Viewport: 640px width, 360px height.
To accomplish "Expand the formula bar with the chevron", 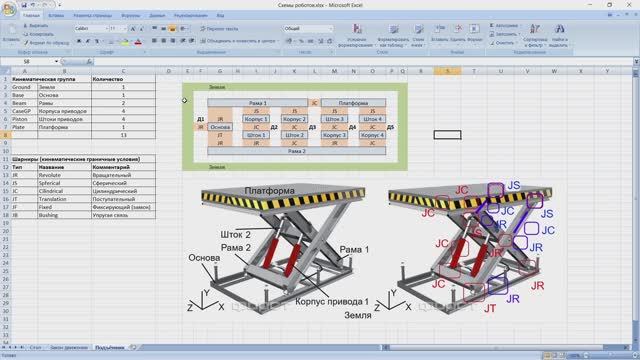I will click(636, 62).
